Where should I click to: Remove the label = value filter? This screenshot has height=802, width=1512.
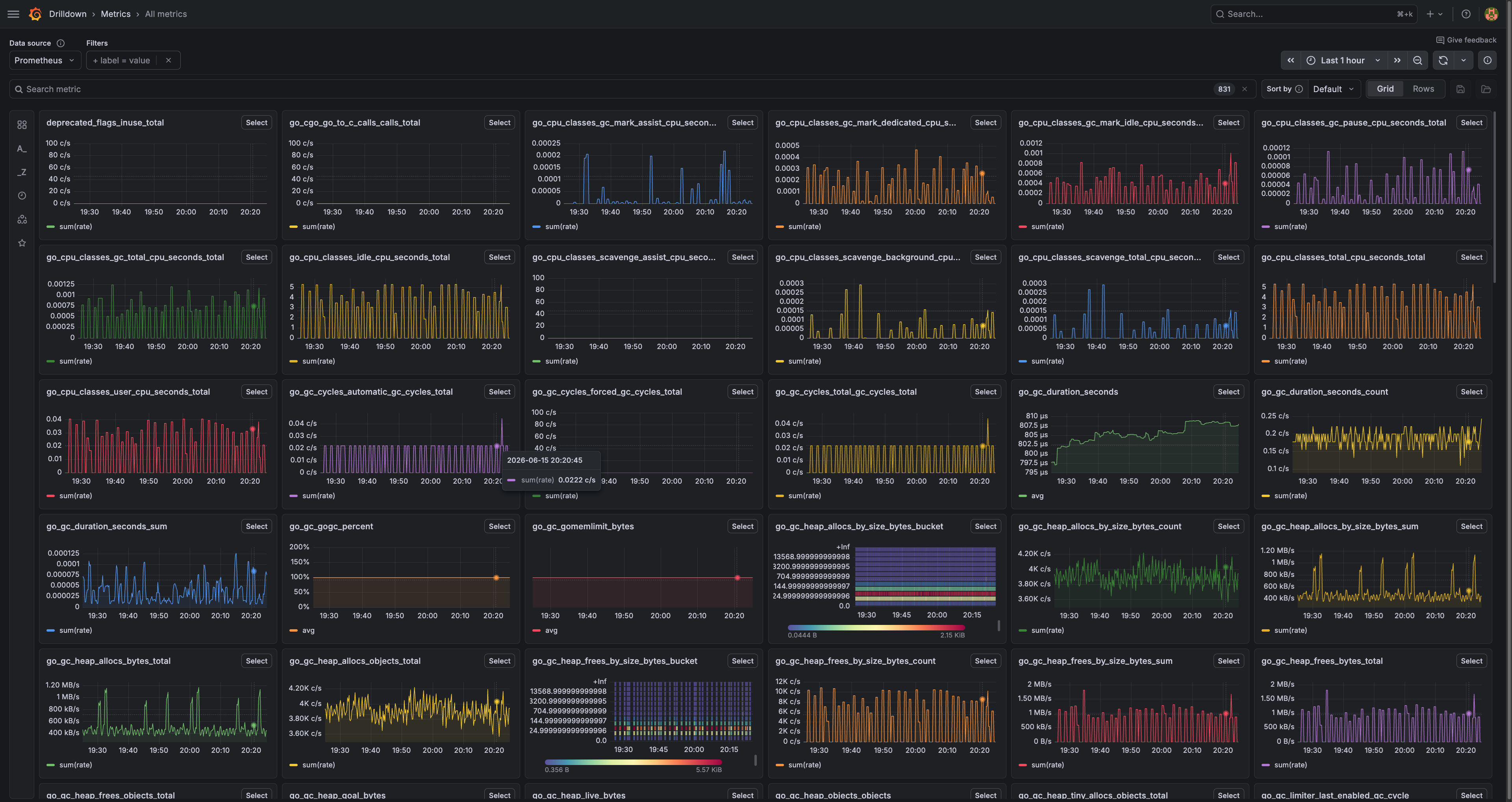pyautogui.click(x=169, y=61)
